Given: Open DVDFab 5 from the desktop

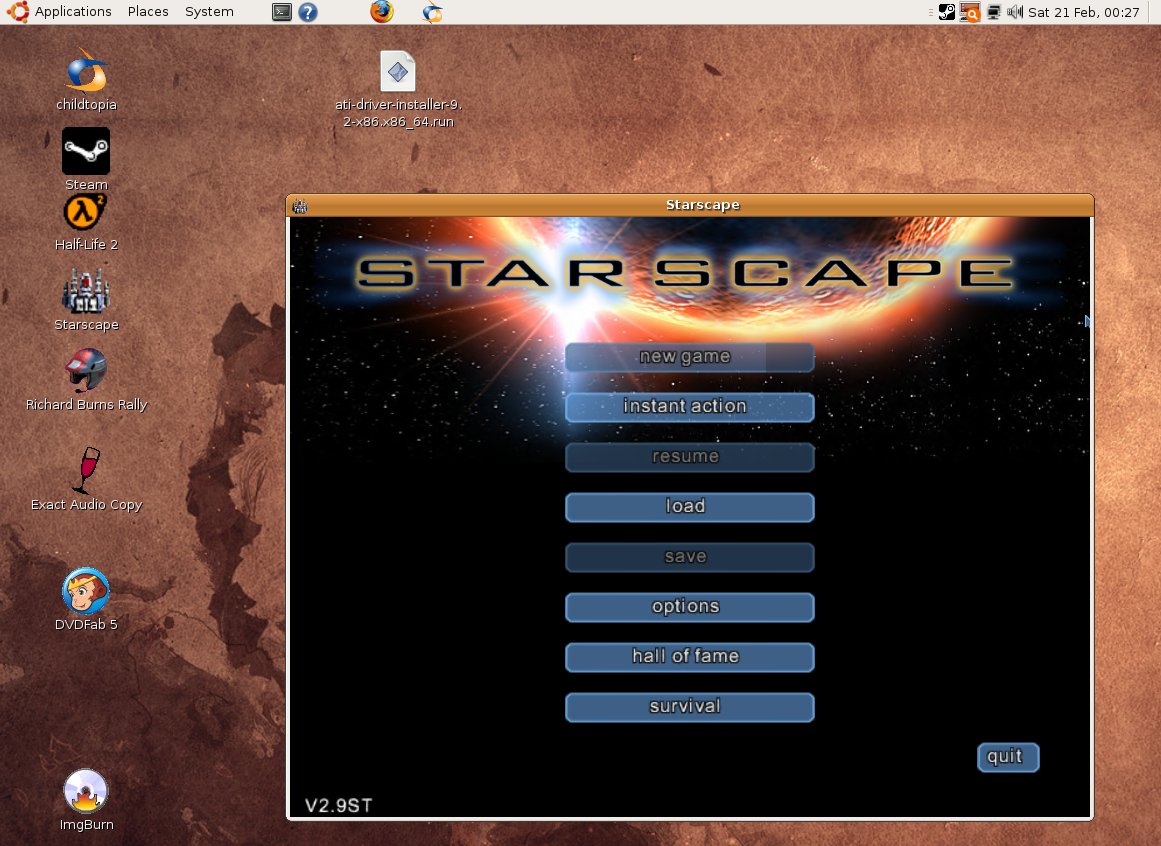Looking at the screenshot, I should [x=86, y=591].
